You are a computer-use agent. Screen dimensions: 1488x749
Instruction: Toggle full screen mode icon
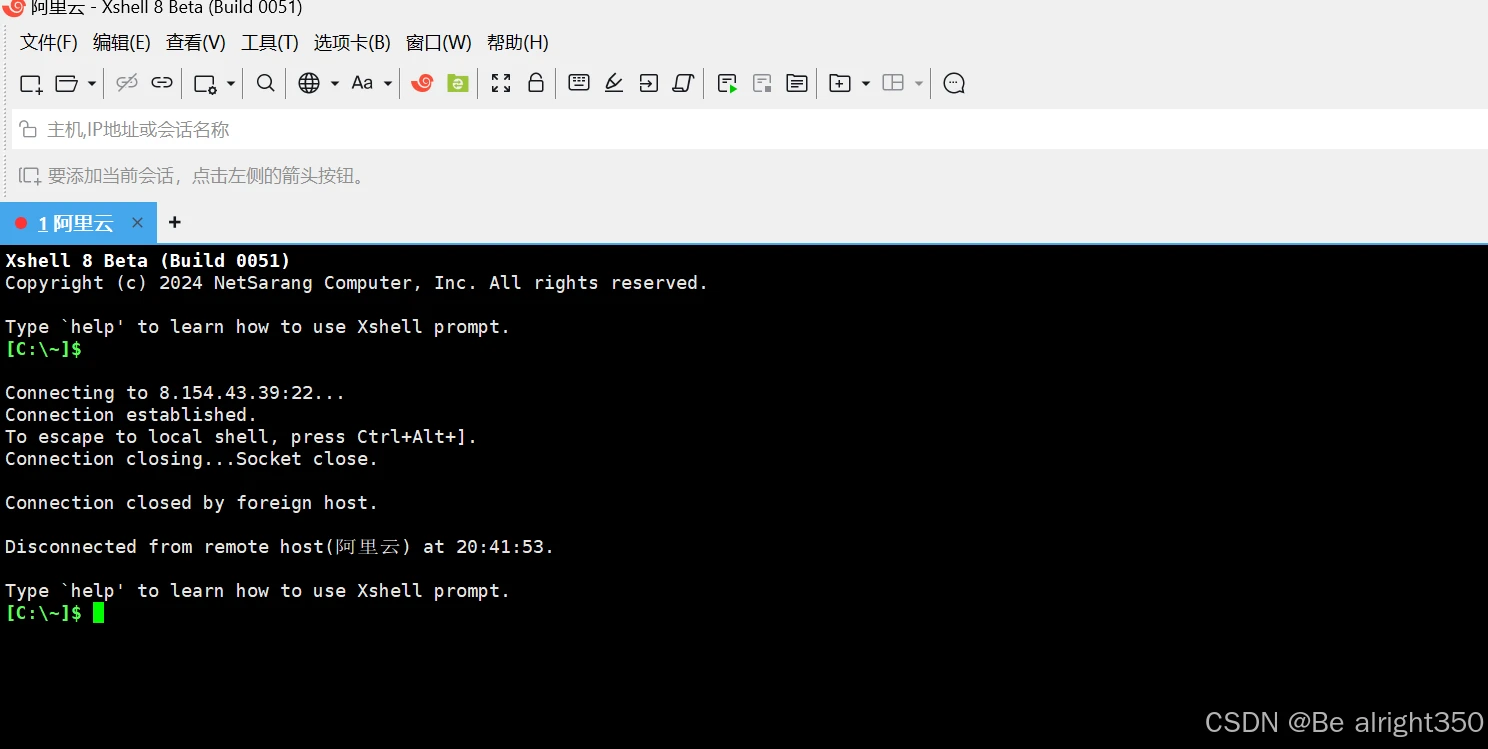(501, 83)
